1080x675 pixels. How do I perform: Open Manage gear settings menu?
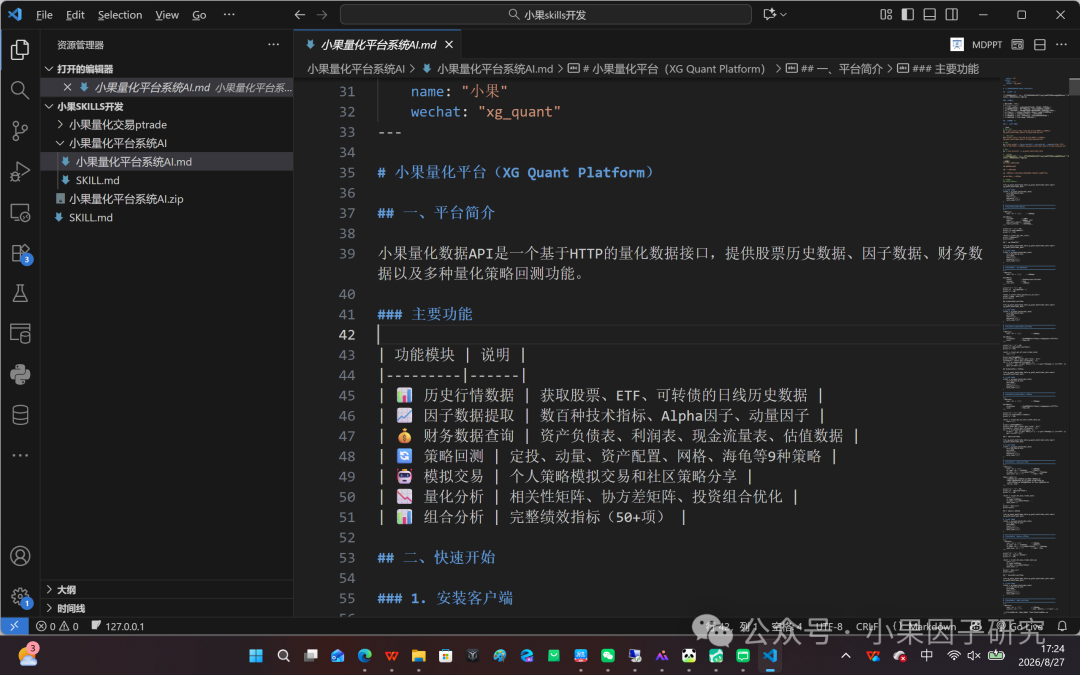20,596
